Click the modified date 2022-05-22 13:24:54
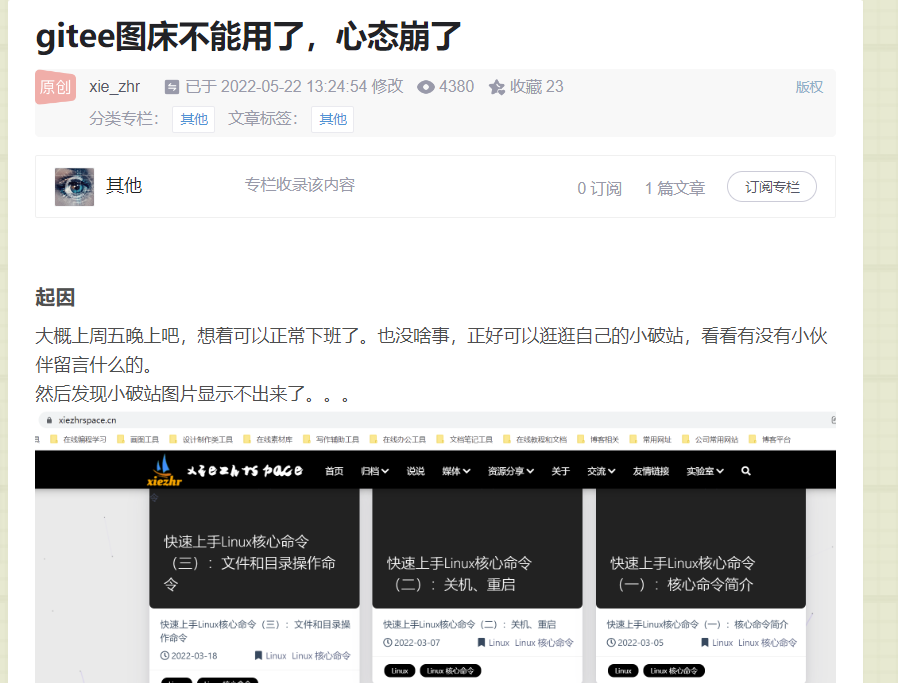The width and height of the screenshot is (898, 683). pos(294,86)
